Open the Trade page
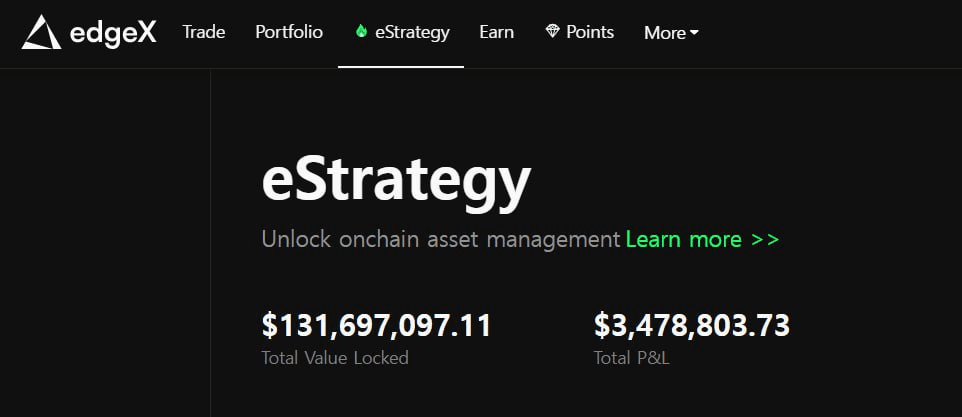Screen dimensions: 962x417 click(x=203, y=32)
